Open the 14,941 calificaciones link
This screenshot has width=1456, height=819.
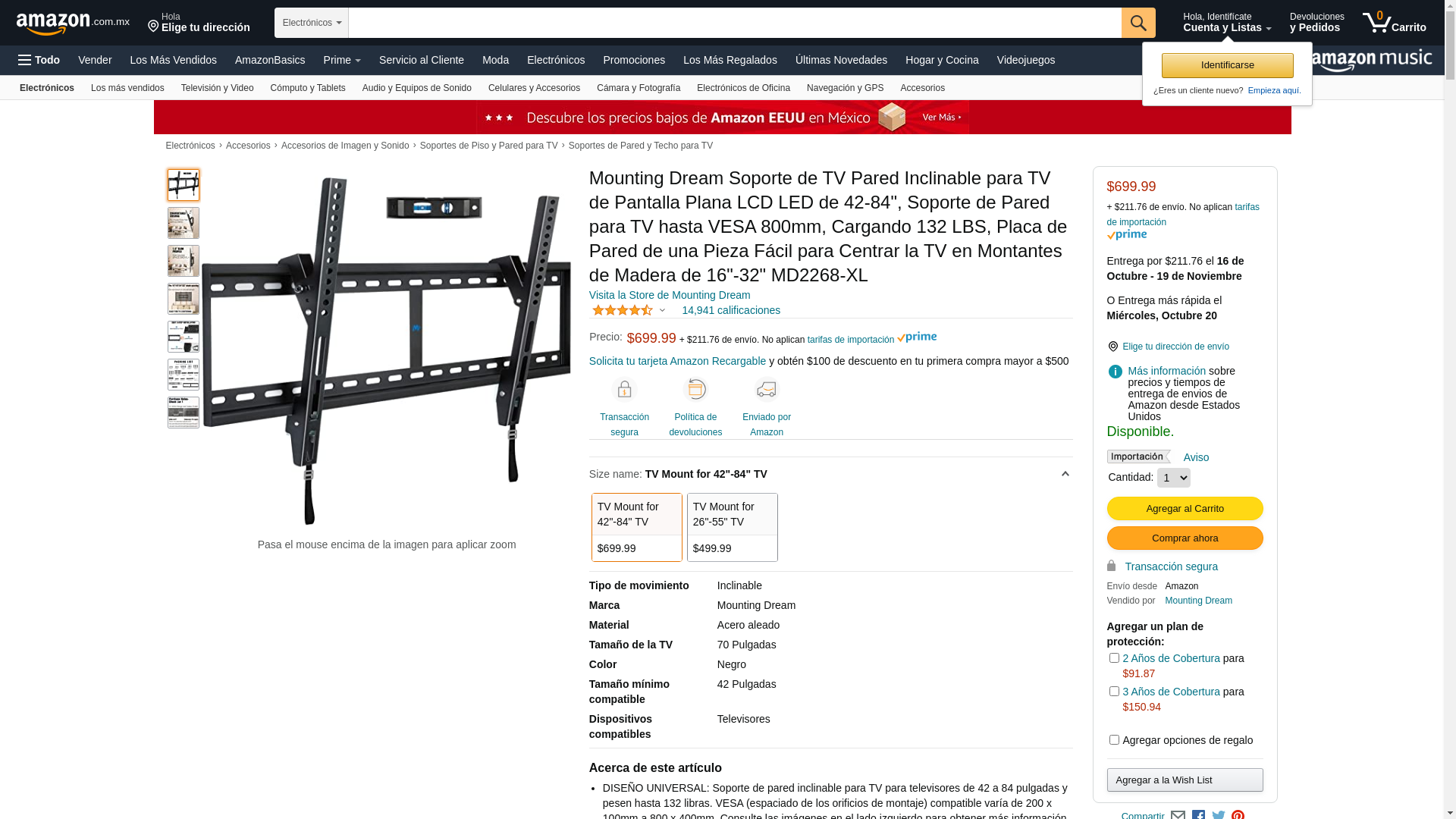click(x=731, y=310)
